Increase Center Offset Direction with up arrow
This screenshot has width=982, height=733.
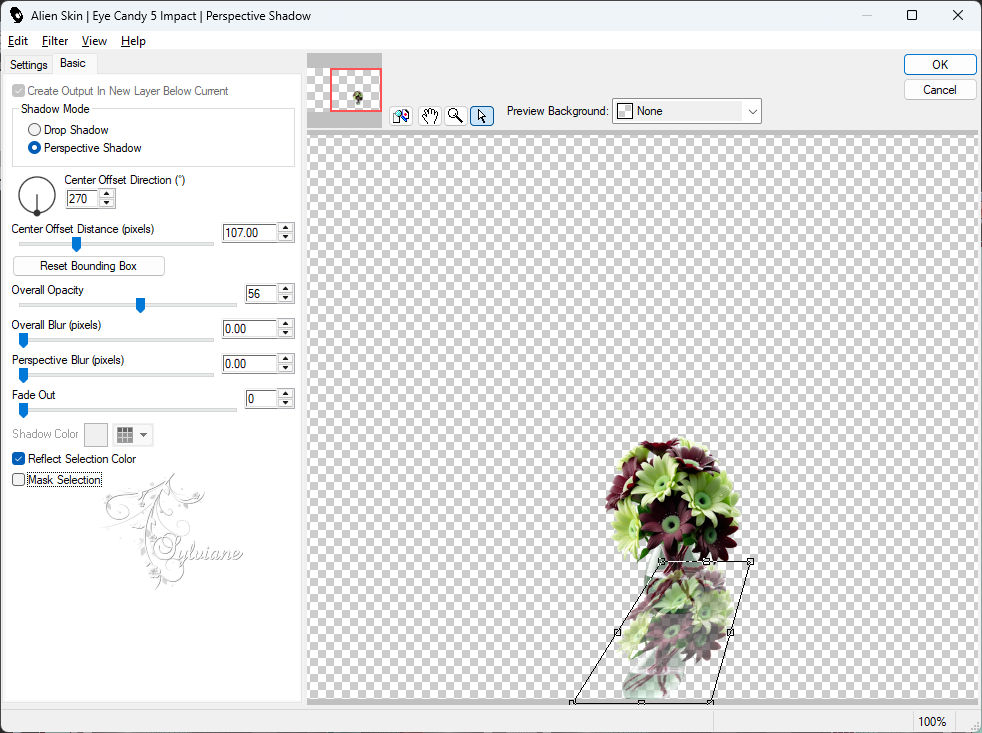pos(106,194)
